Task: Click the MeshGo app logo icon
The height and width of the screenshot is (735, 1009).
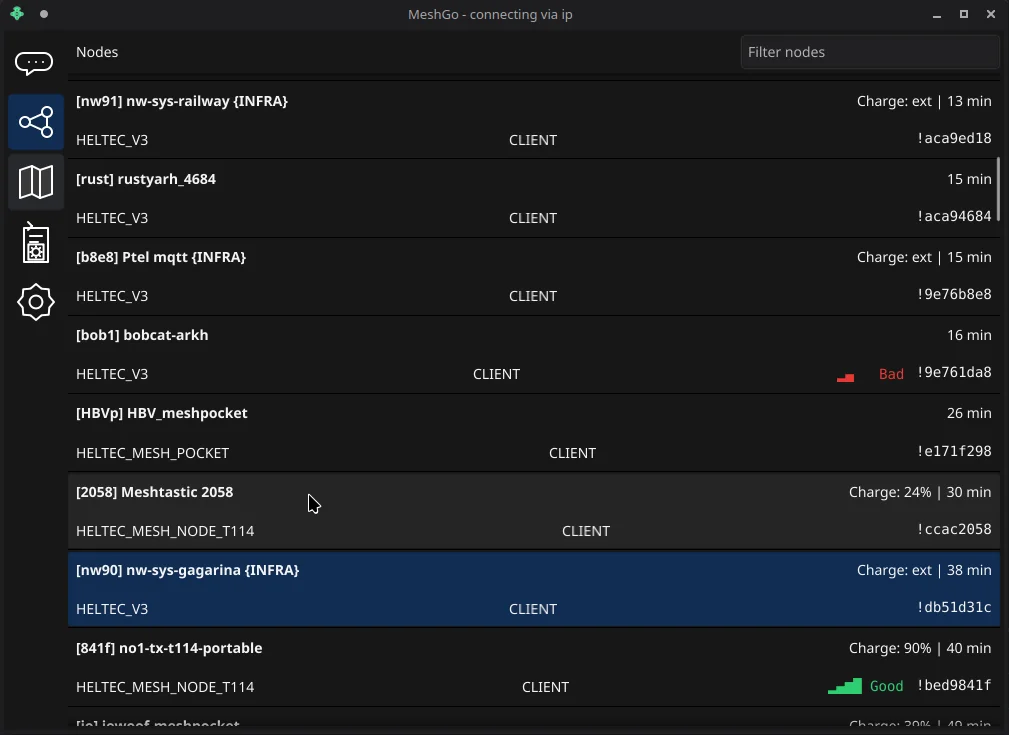Action: (17, 14)
